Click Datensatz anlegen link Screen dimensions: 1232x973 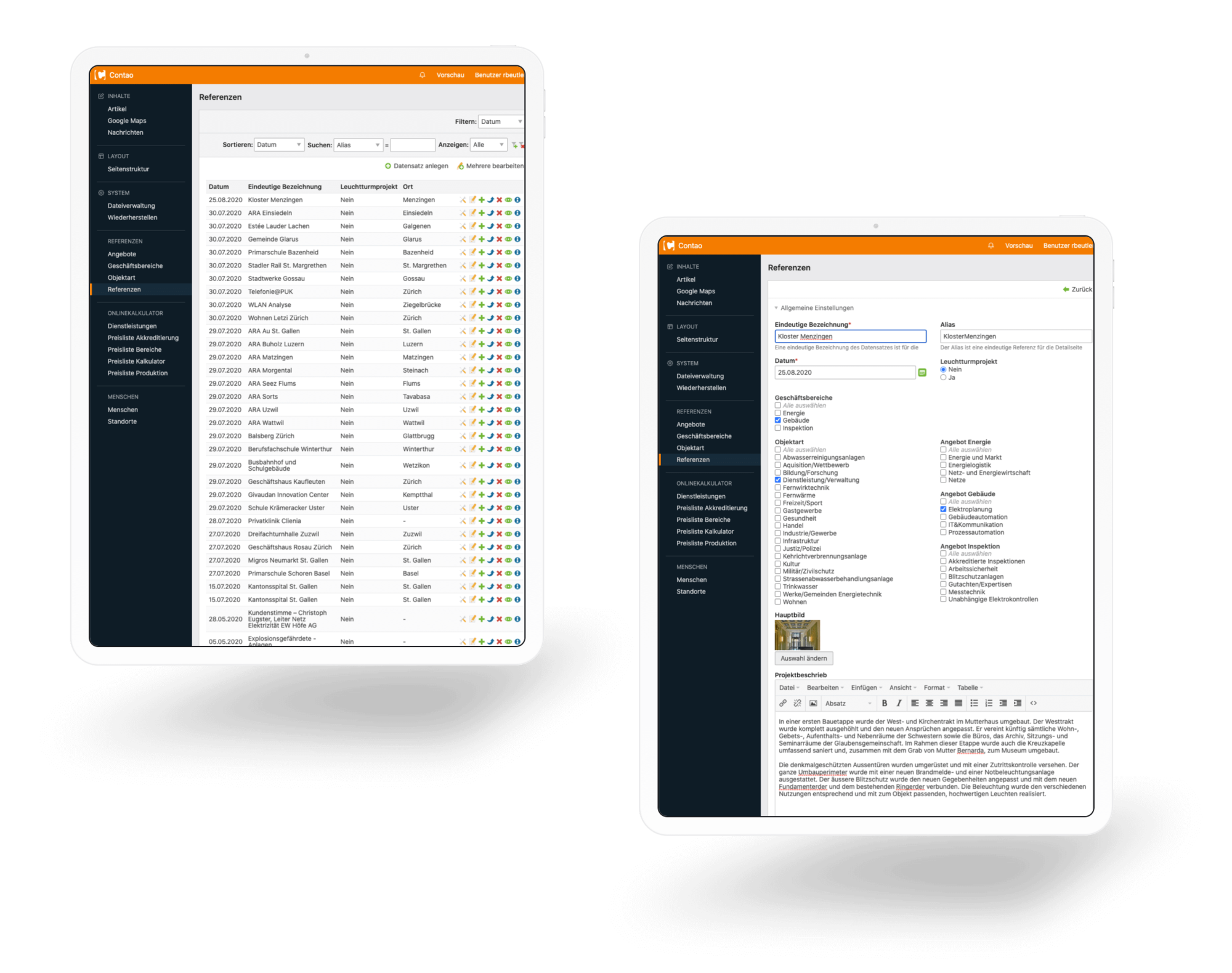(x=417, y=166)
